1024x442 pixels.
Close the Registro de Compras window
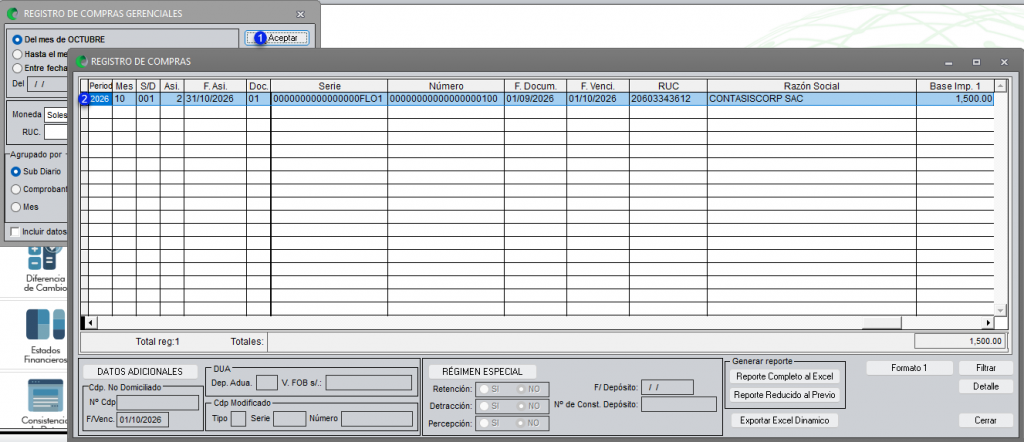coord(1004,62)
